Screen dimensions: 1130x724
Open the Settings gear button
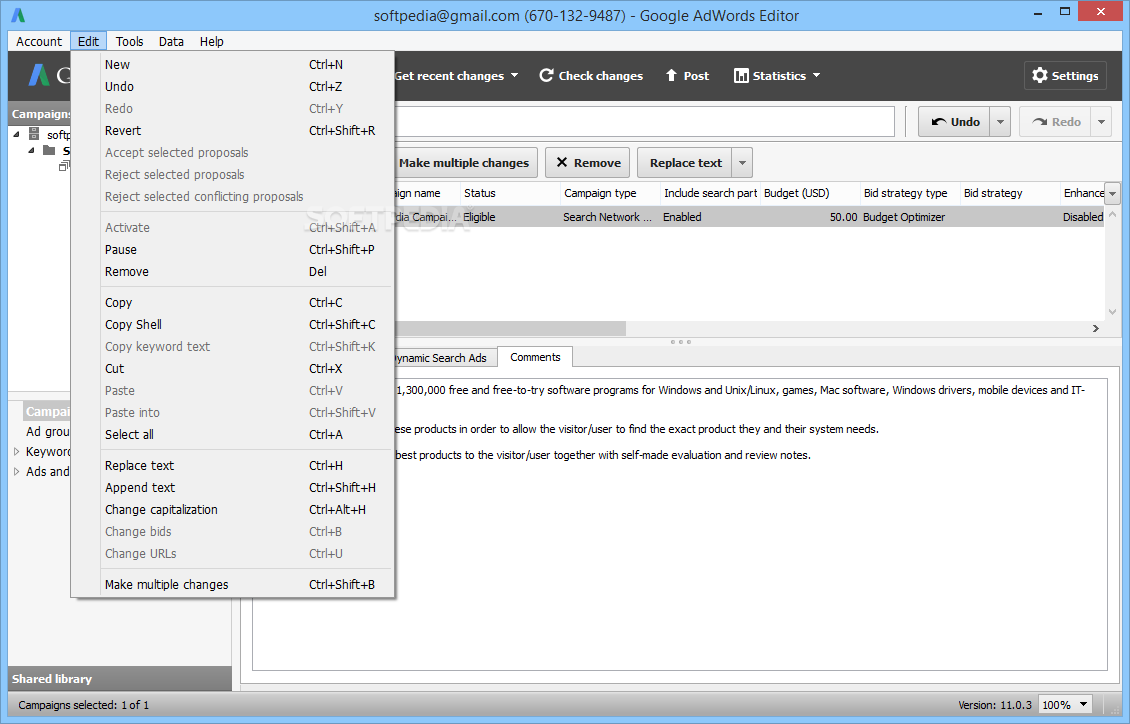1064,76
